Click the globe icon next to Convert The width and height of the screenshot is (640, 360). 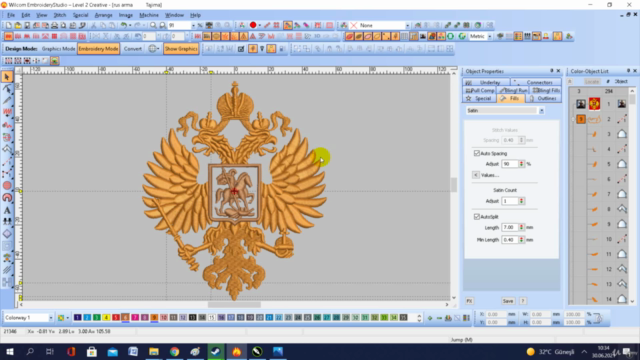[x=152, y=49]
